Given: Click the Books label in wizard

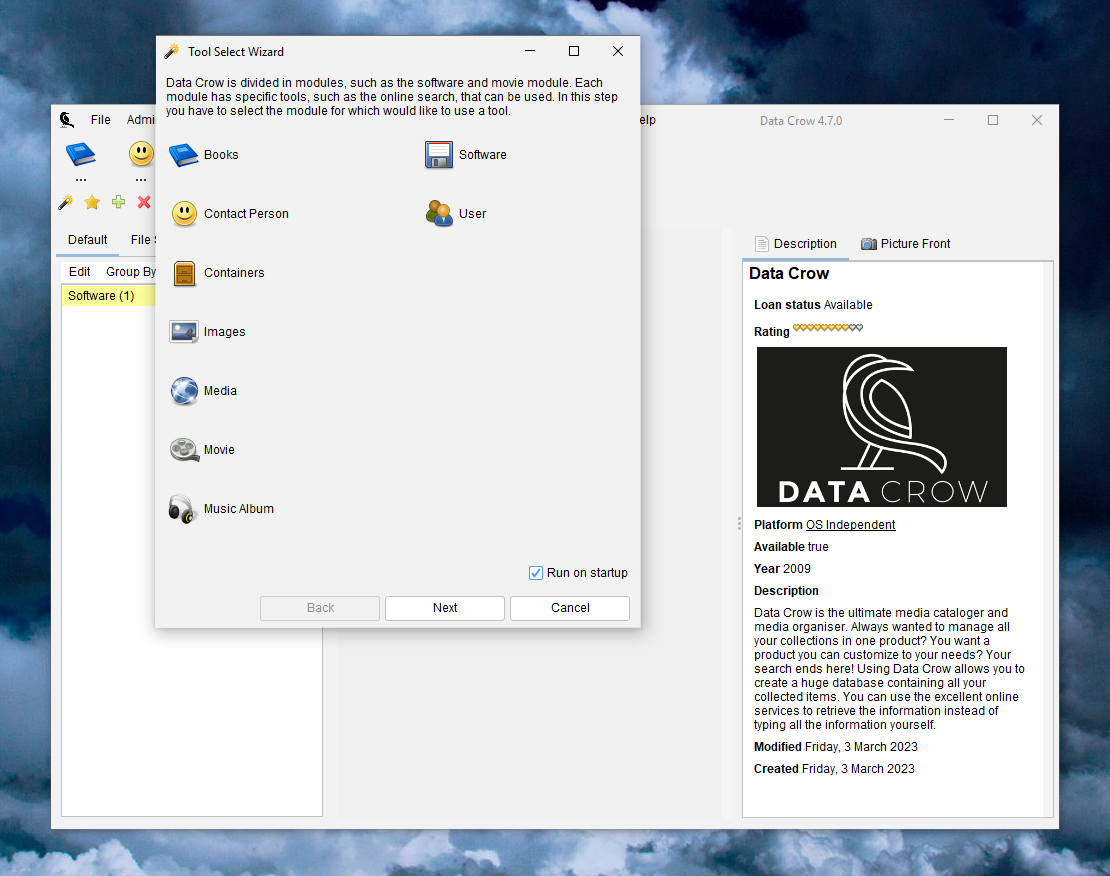Looking at the screenshot, I should pos(221,154).
